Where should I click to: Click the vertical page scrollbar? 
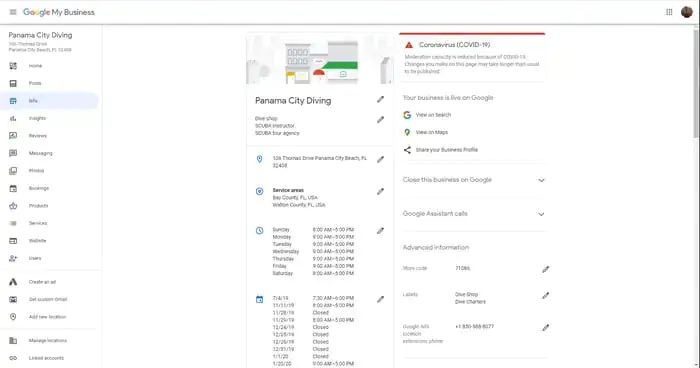pos(696,83)
